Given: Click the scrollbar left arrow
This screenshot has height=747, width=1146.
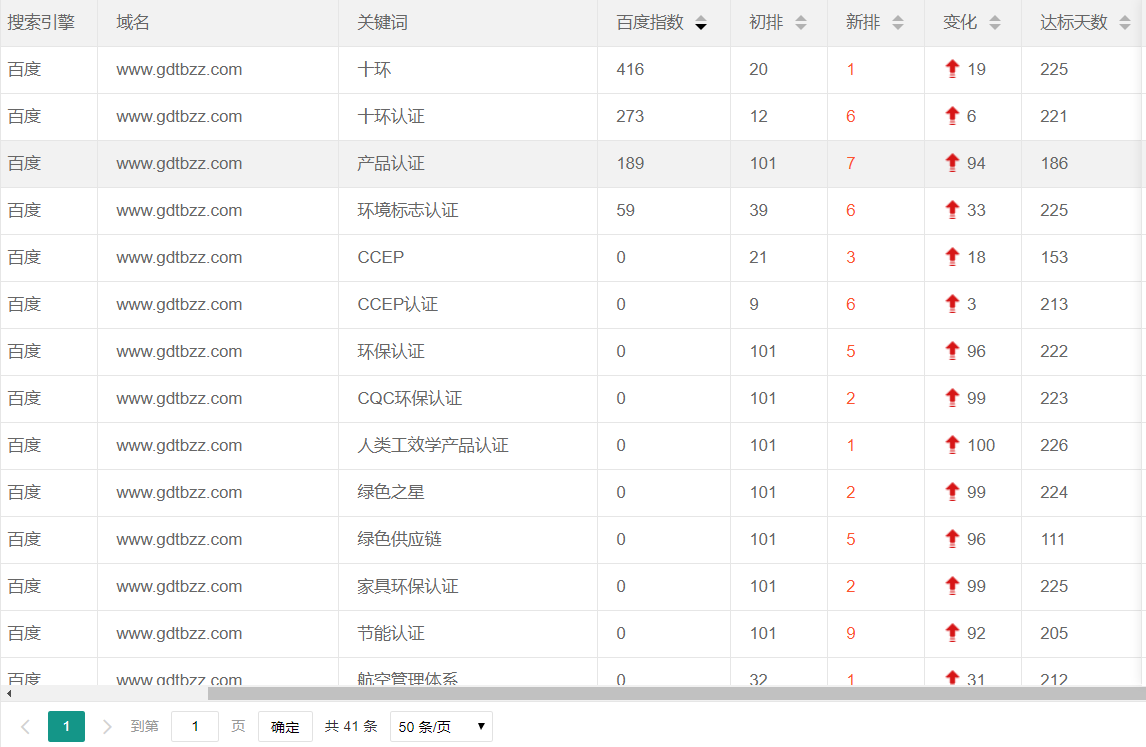Looking at the screenshot, I should click(9, 693).
